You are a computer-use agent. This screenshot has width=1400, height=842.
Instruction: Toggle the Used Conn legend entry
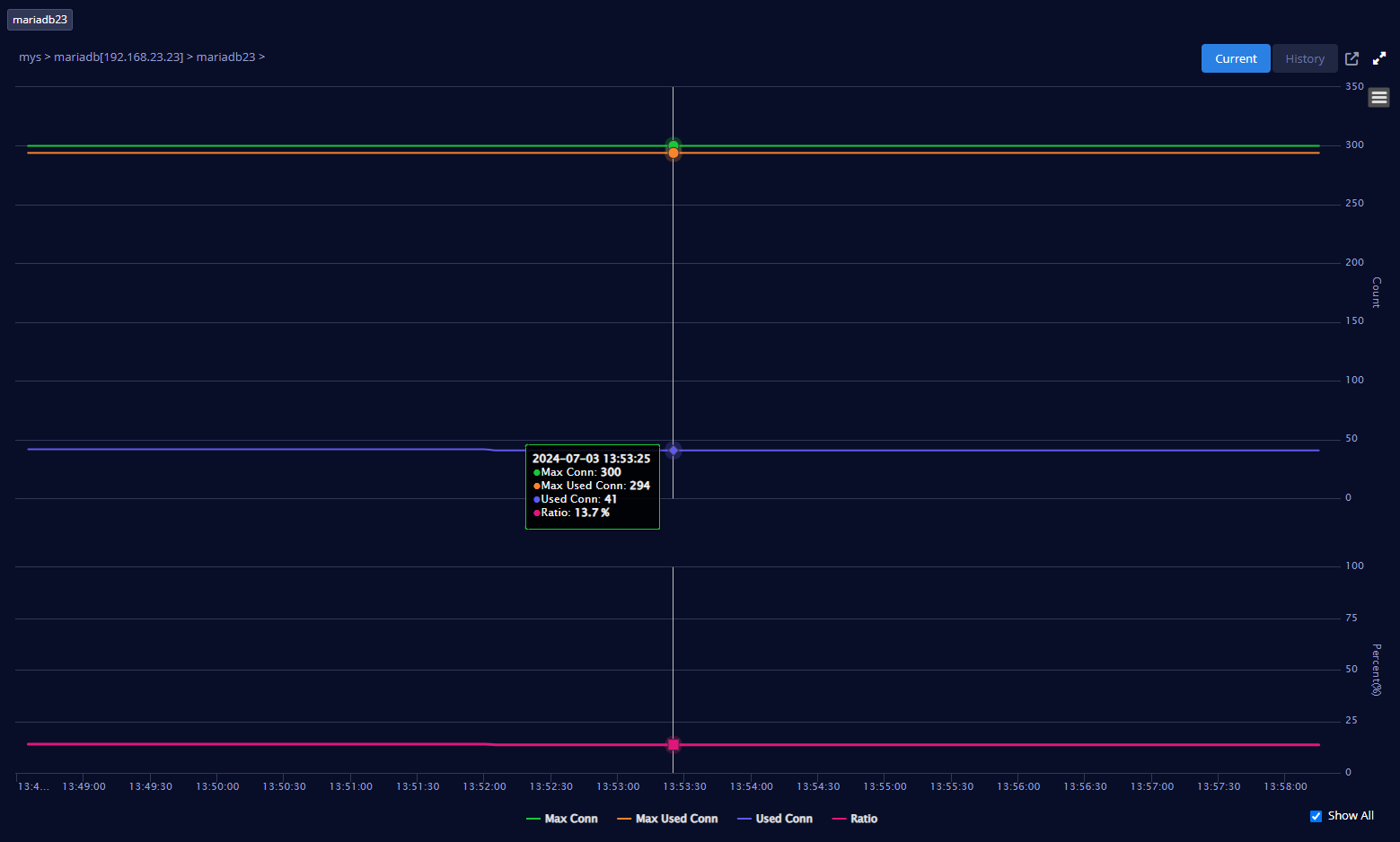click(775, 819)
